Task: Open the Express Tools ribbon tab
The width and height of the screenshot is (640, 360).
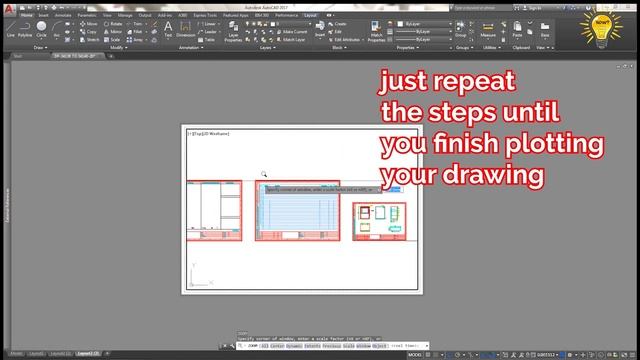Action: 205,16
